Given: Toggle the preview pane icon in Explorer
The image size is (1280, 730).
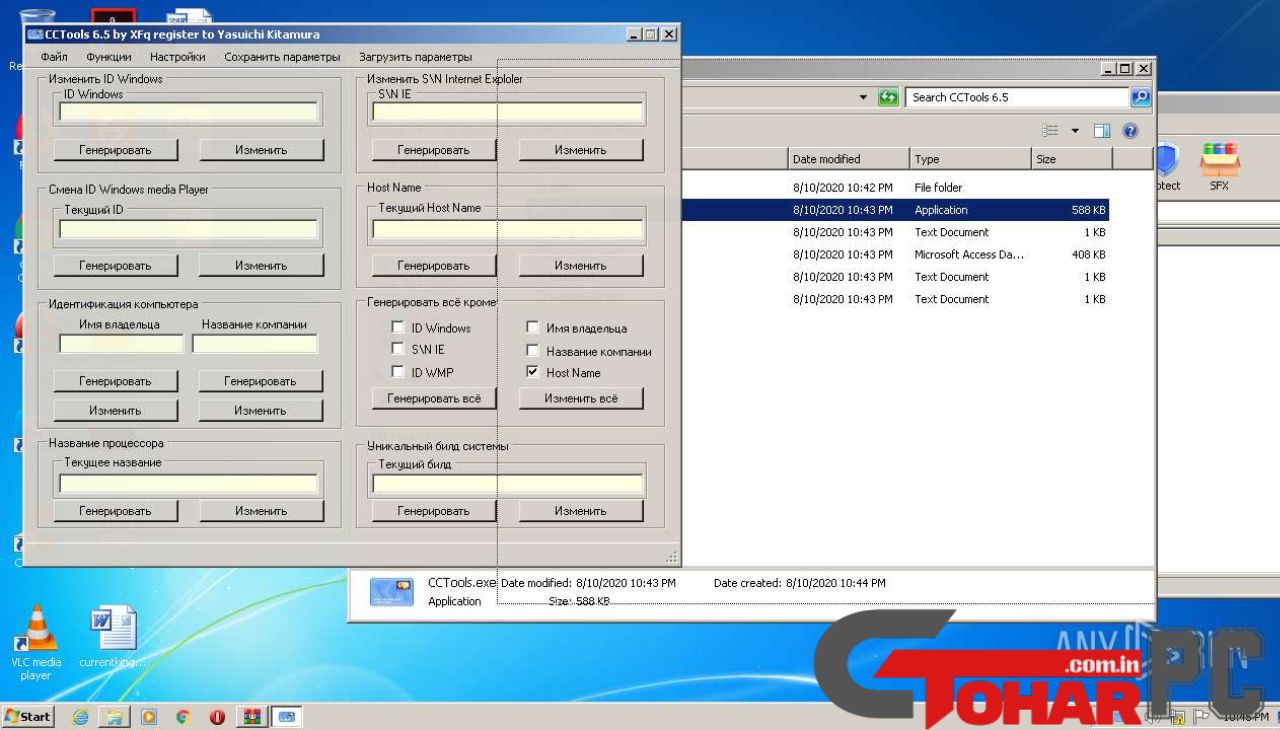Looking at the screenshot, I should (1102, 131).
